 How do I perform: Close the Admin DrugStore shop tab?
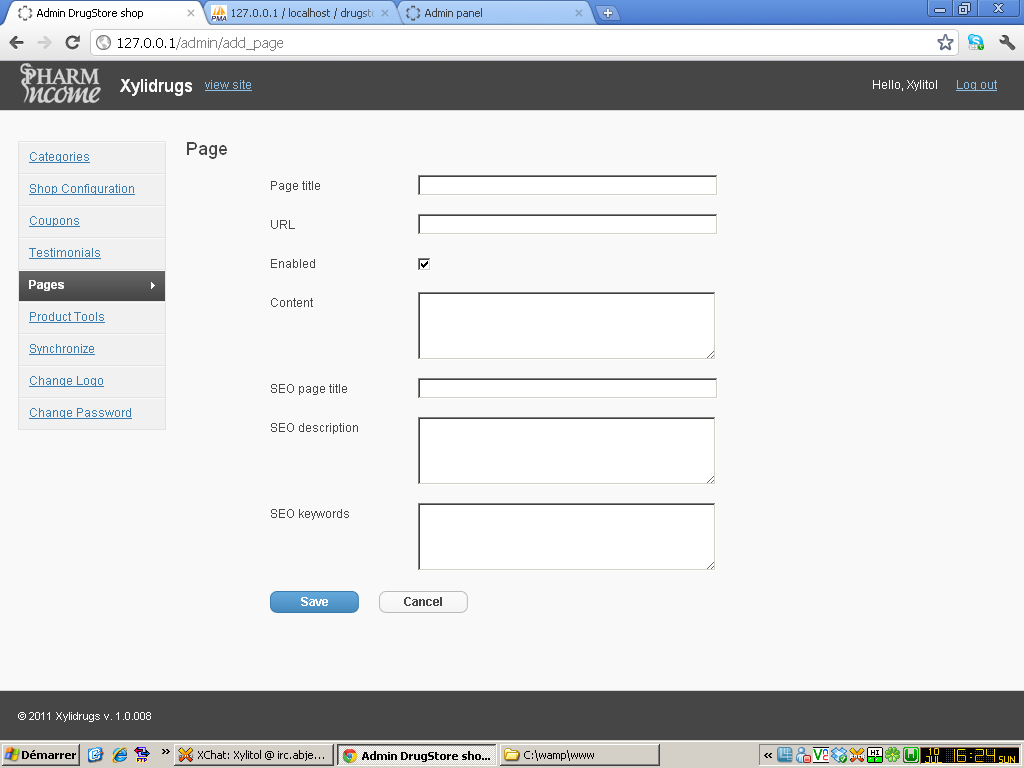click(191, 13)
